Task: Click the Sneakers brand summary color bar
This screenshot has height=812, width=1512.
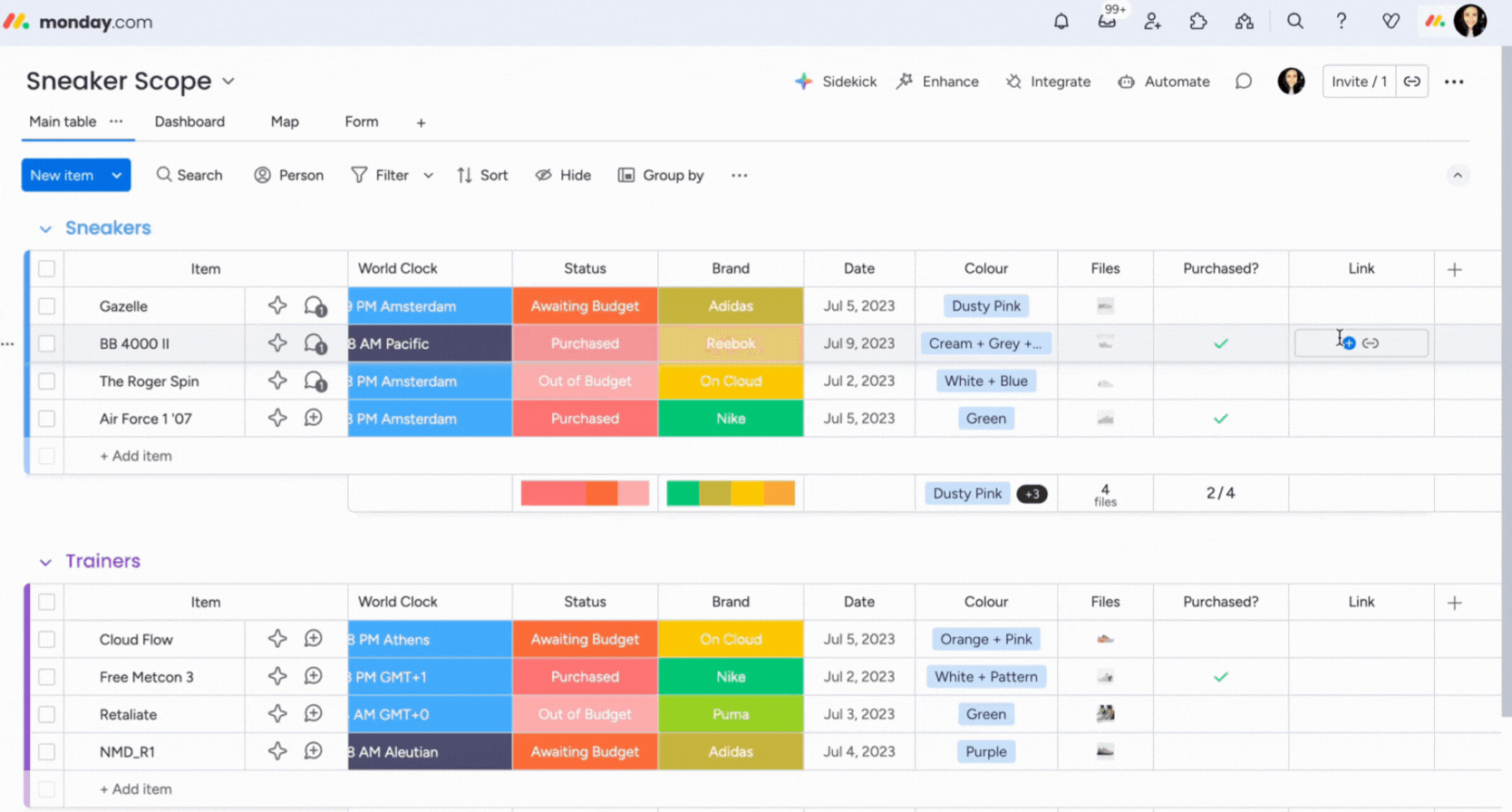Action: (731, 493)
